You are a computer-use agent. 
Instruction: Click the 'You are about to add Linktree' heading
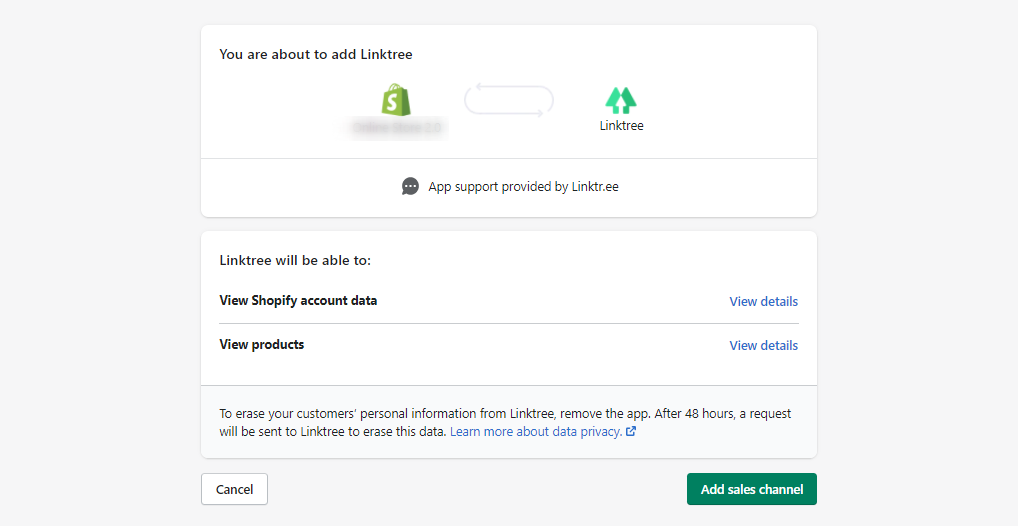[316, 55]
